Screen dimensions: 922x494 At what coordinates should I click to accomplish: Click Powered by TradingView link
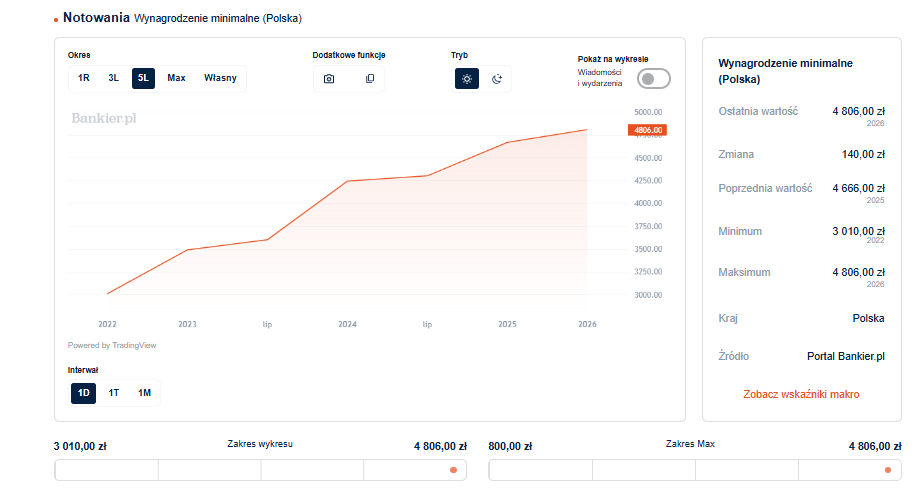(112, 345)
